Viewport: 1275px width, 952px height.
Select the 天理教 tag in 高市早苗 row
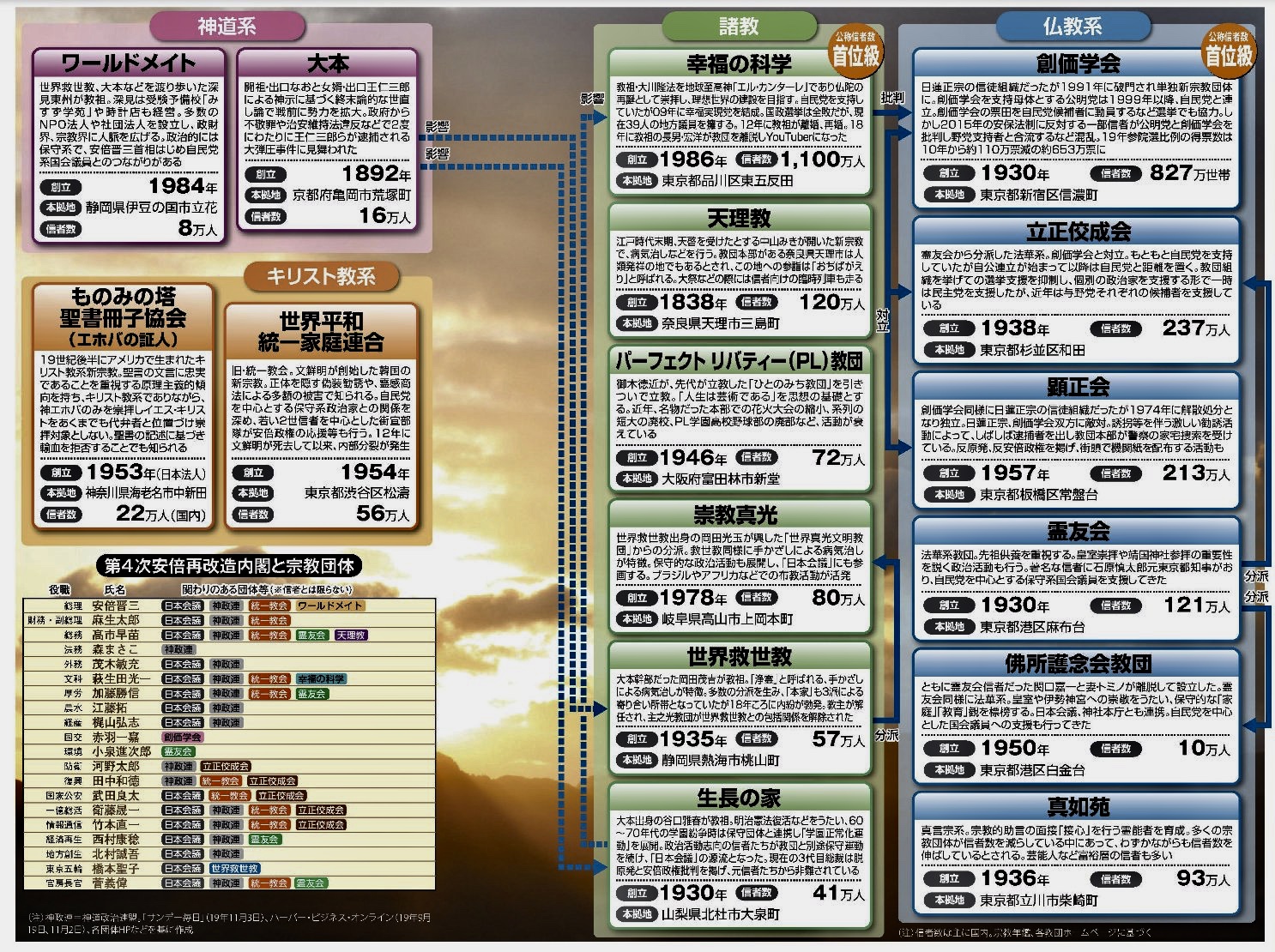(351, 636)
